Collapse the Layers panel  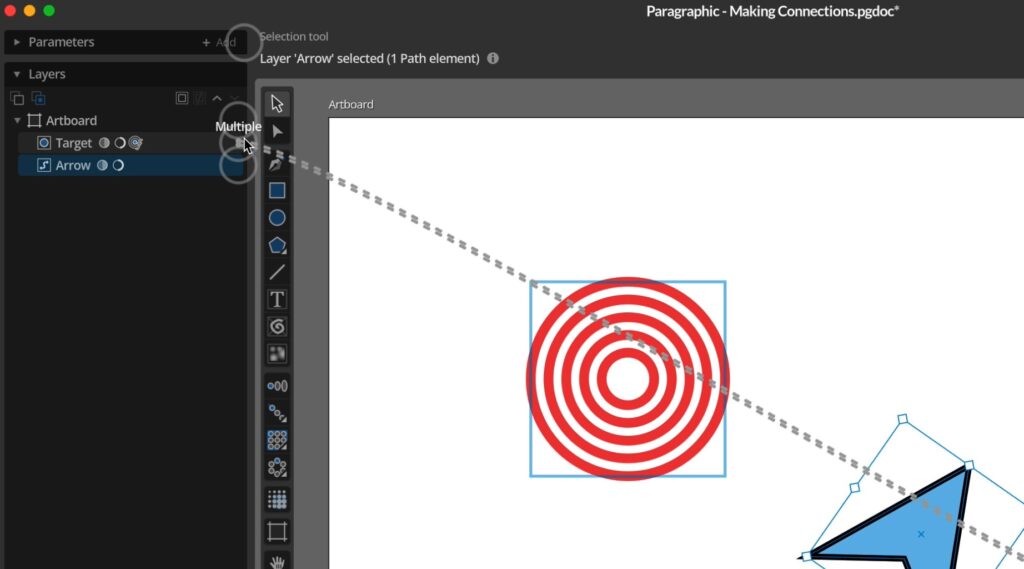(x=17, y=74)
